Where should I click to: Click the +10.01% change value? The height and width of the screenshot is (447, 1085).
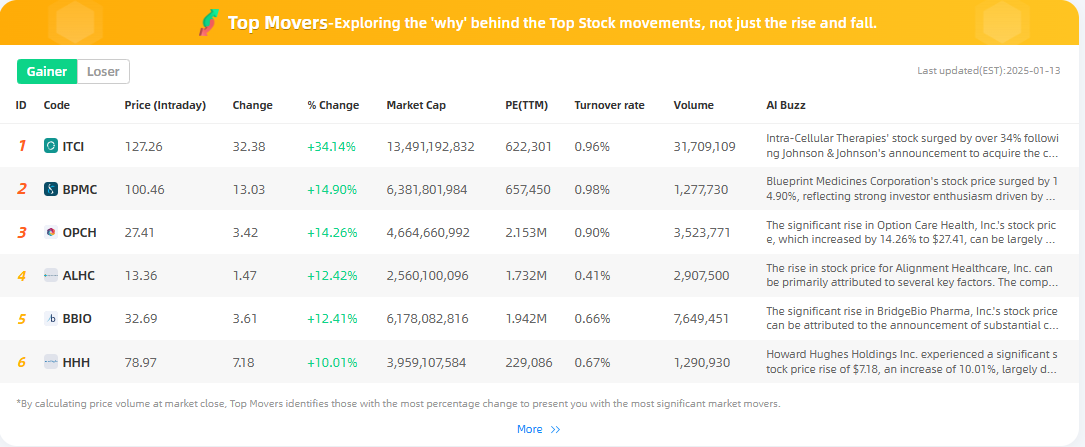[332, 363]
